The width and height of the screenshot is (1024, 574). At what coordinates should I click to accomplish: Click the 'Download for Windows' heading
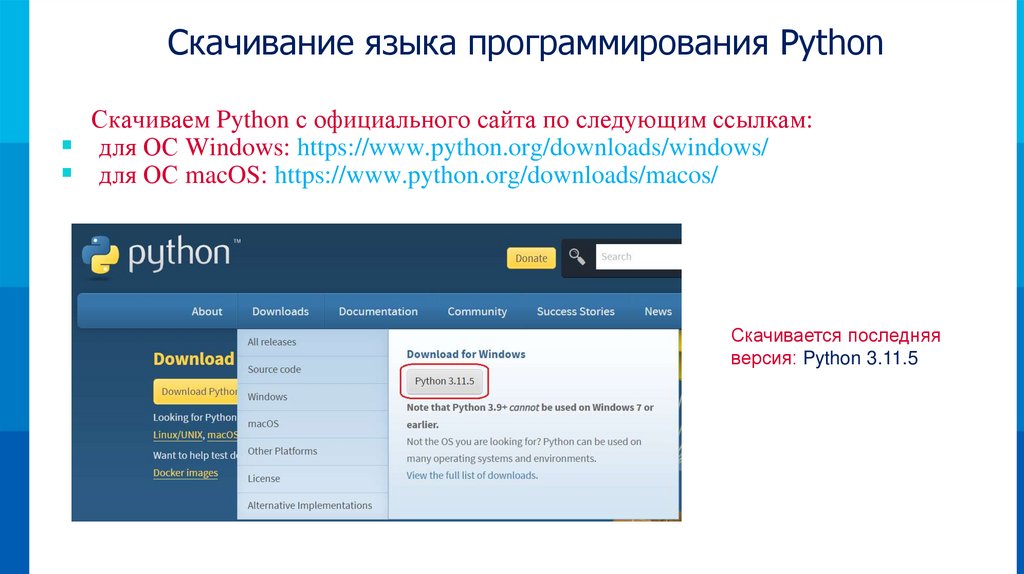[466, 354]
